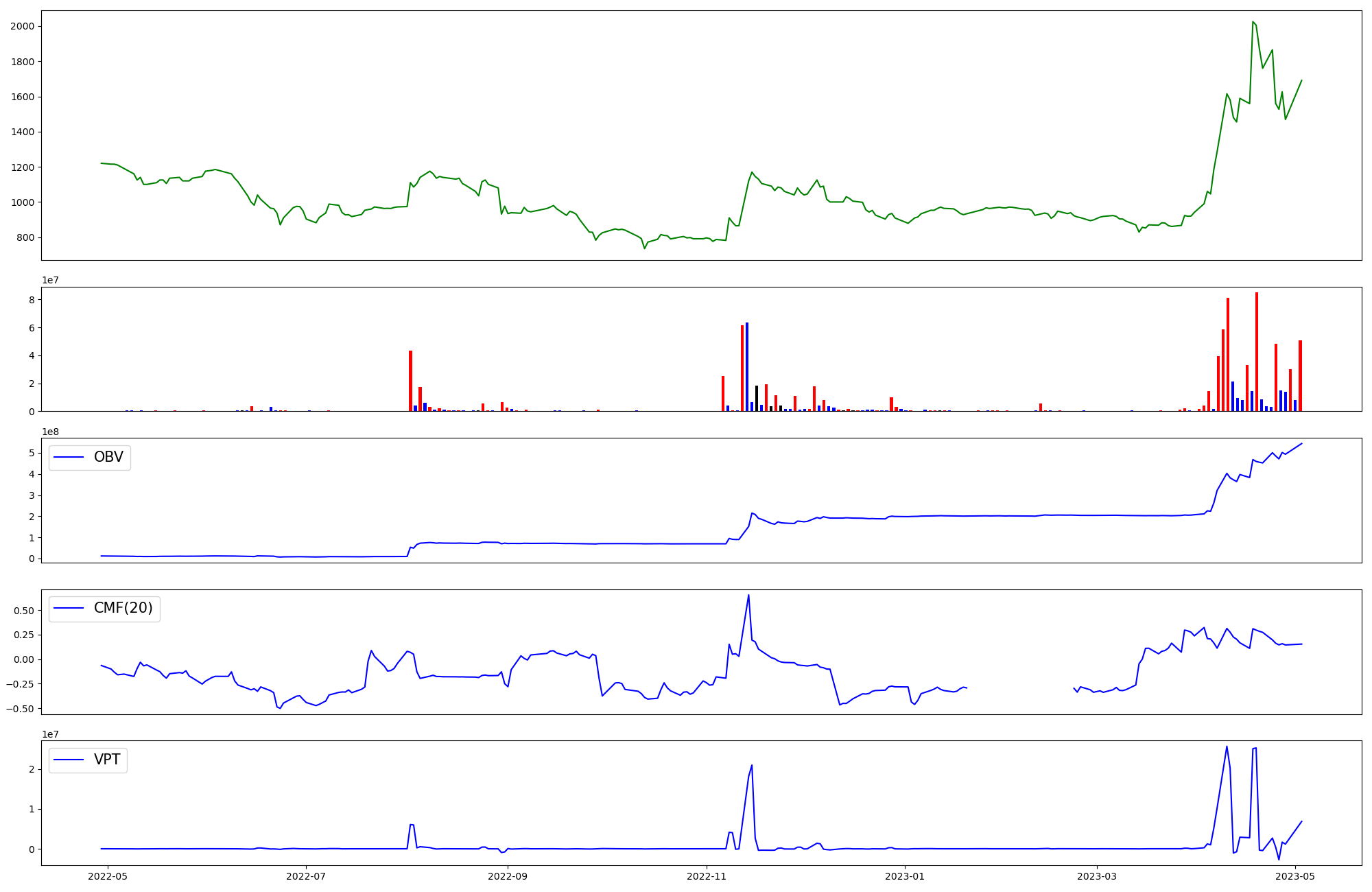The height and width of the screenshot is (892, 1372).
Task: Click the 2023-03 x-axis date label
Action: pyautogui.click(x=1097, y=876)
